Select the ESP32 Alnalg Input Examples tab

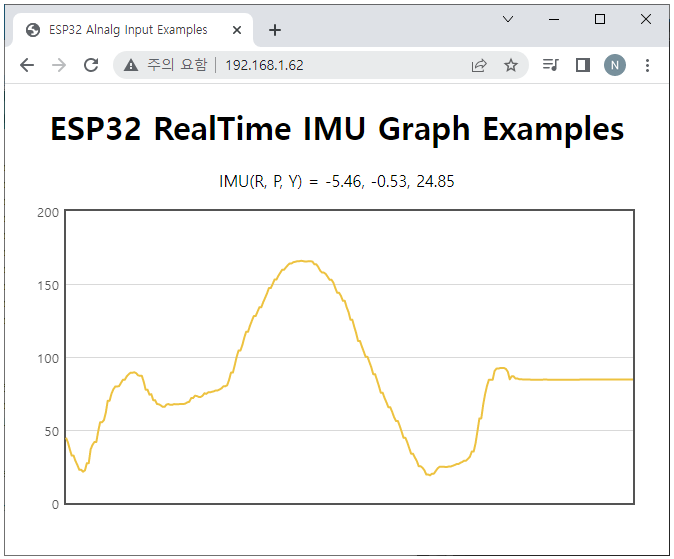coord(133,30)
